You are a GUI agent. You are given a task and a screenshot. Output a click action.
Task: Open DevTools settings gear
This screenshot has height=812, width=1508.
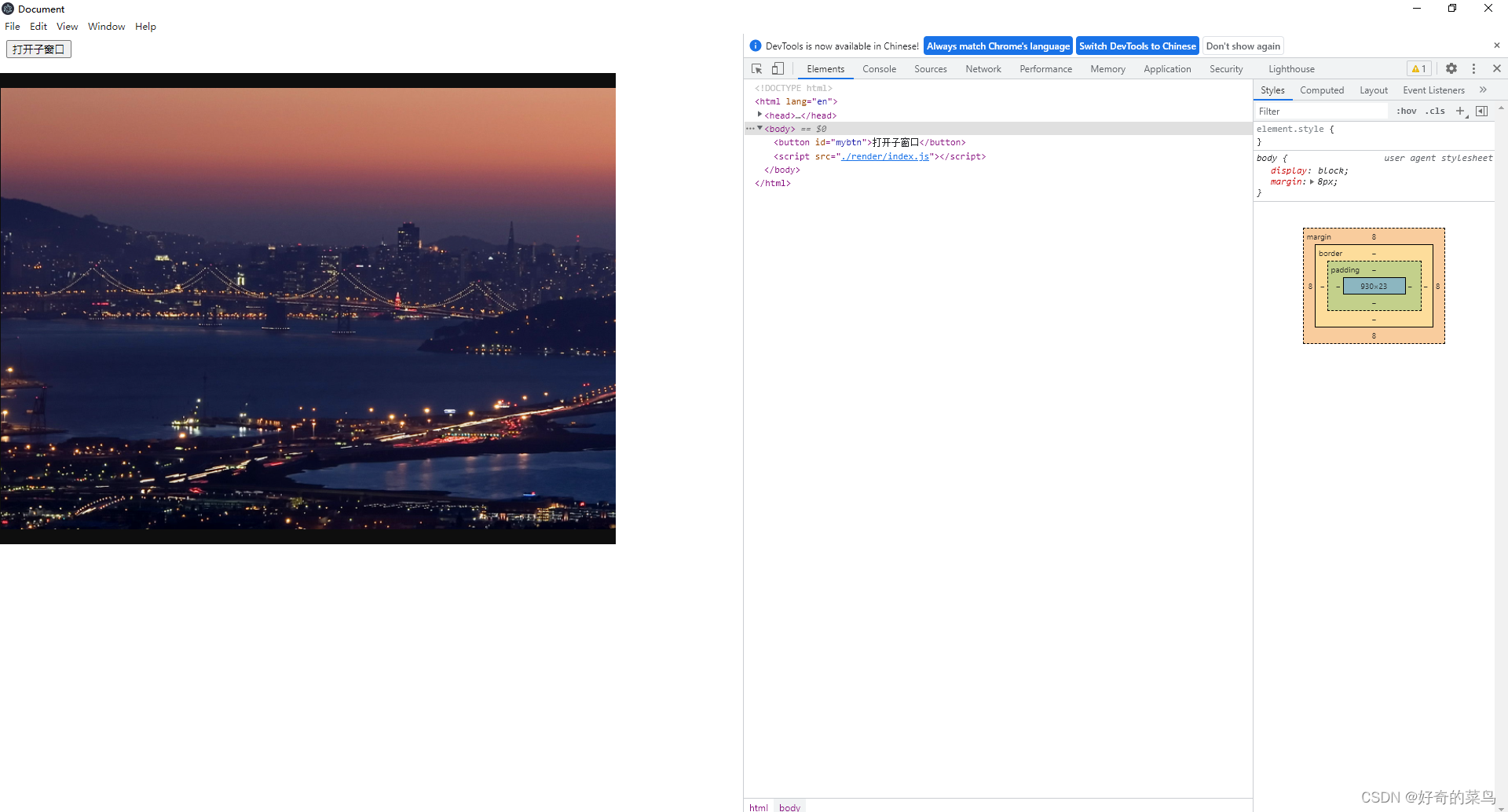(1451, 68)
